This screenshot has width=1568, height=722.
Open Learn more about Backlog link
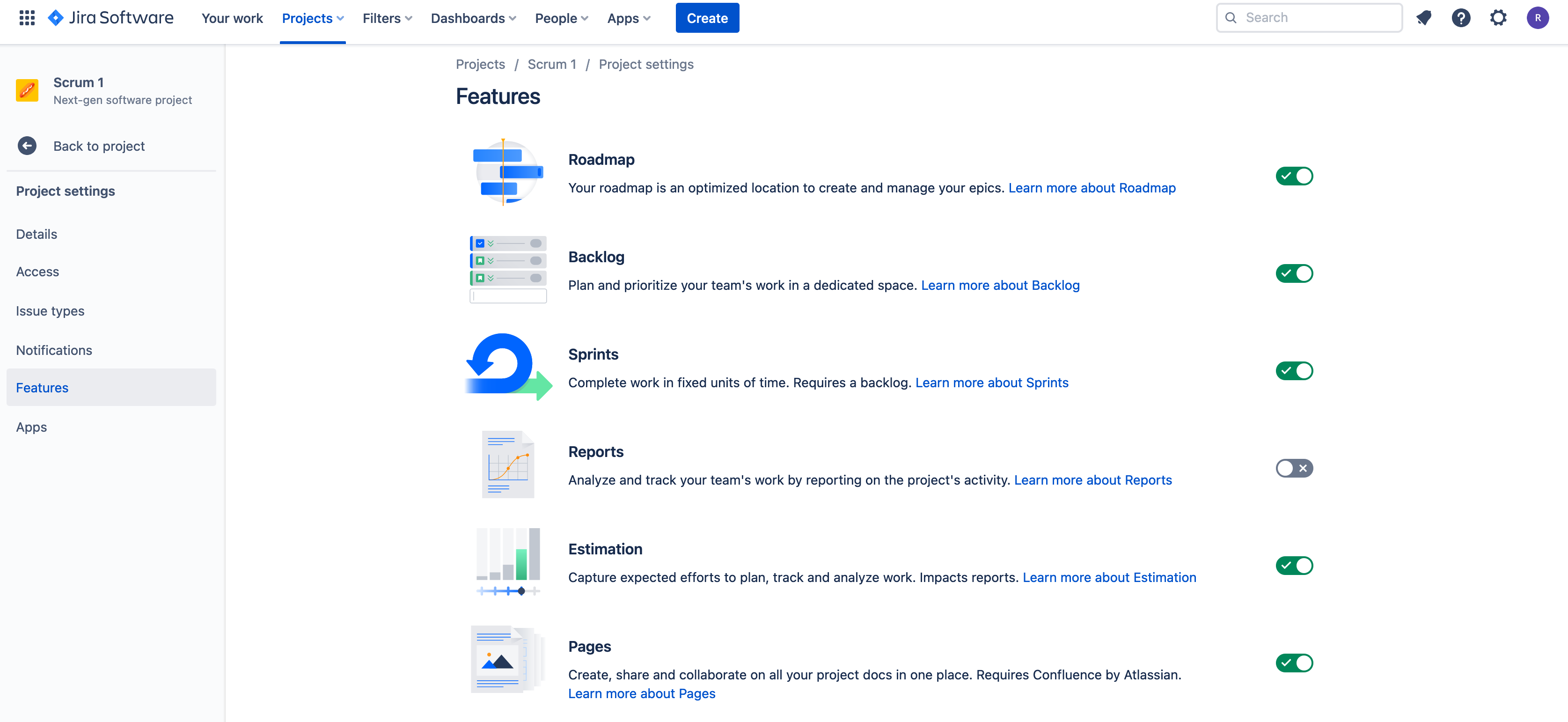coord(1000,285)
